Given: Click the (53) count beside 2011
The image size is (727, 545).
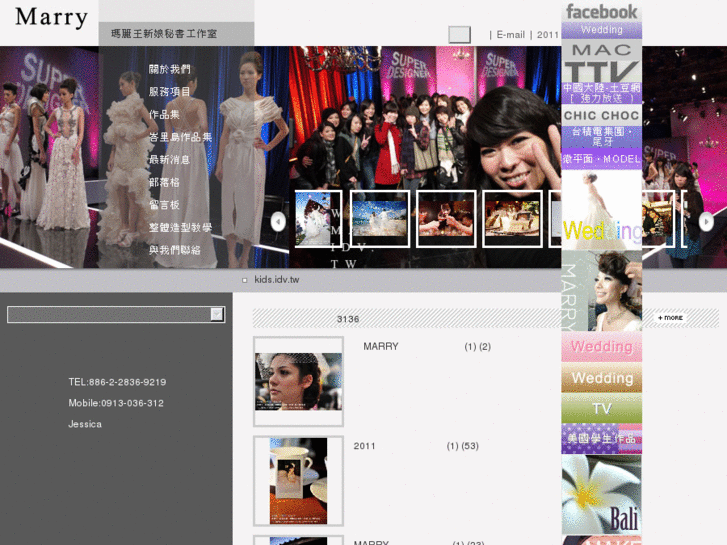Looking at the screenshot, I should click(470, 446).
